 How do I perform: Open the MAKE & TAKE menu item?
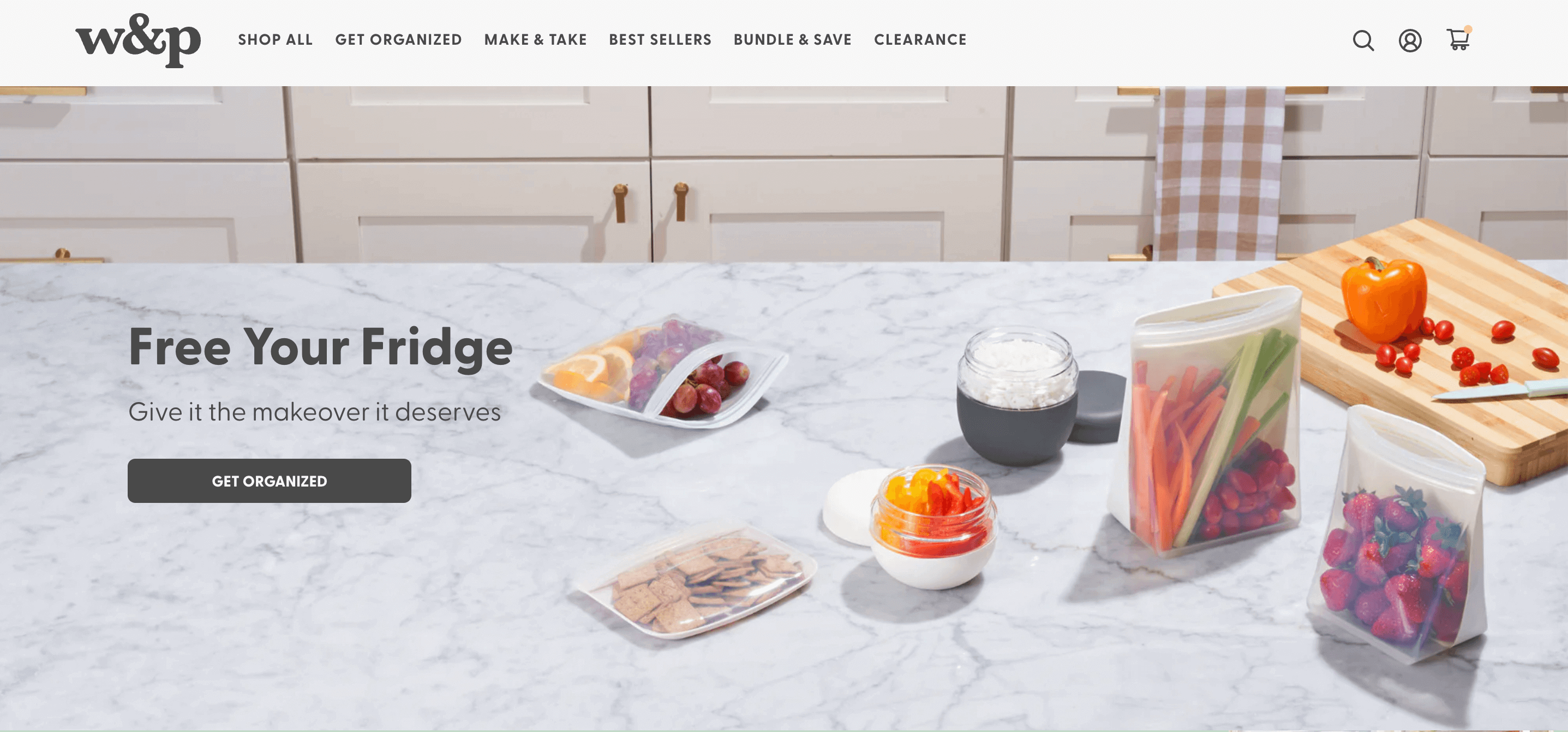click(x=536, y=40)
